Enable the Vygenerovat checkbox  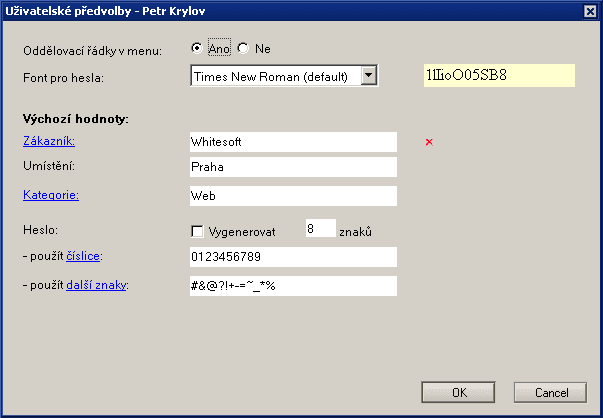[197, 231]
